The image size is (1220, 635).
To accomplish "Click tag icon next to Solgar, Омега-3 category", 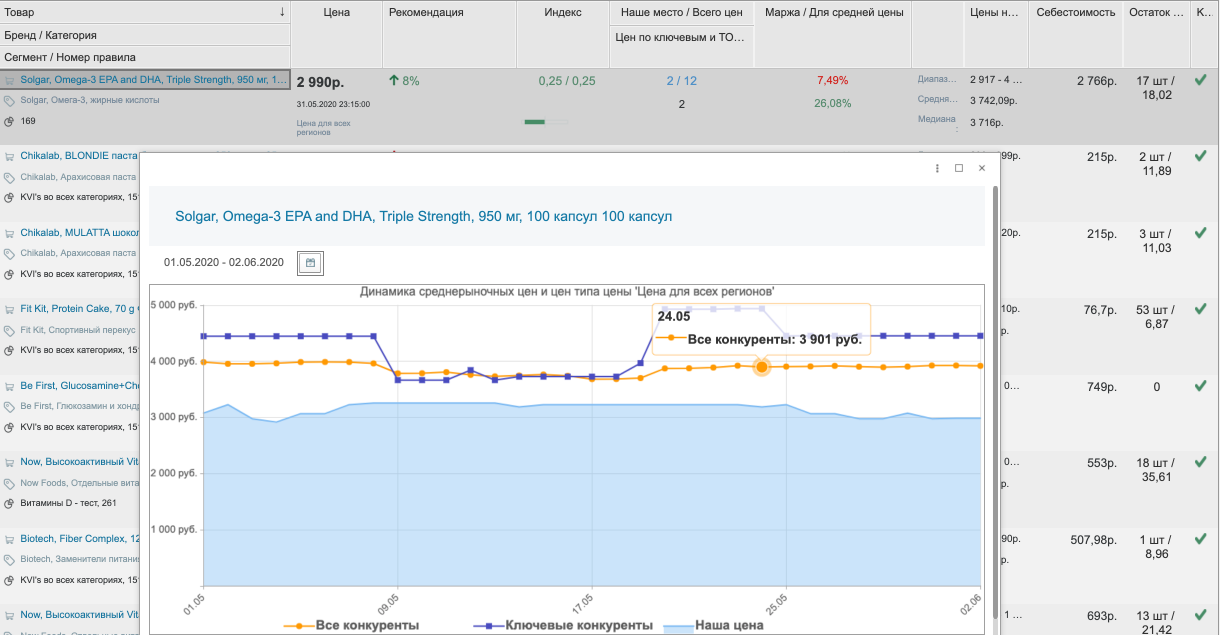I will click(9, 100).
